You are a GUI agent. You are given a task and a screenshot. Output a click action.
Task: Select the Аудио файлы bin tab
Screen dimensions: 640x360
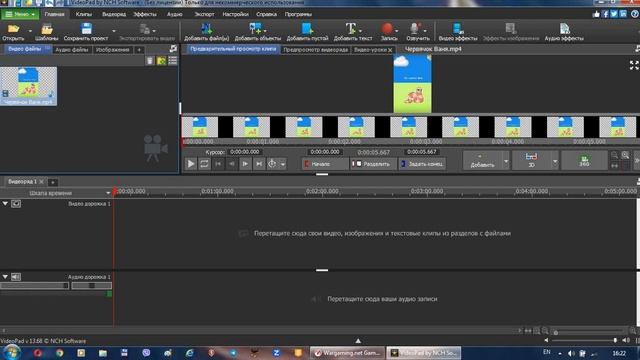(x=72, y=50)
